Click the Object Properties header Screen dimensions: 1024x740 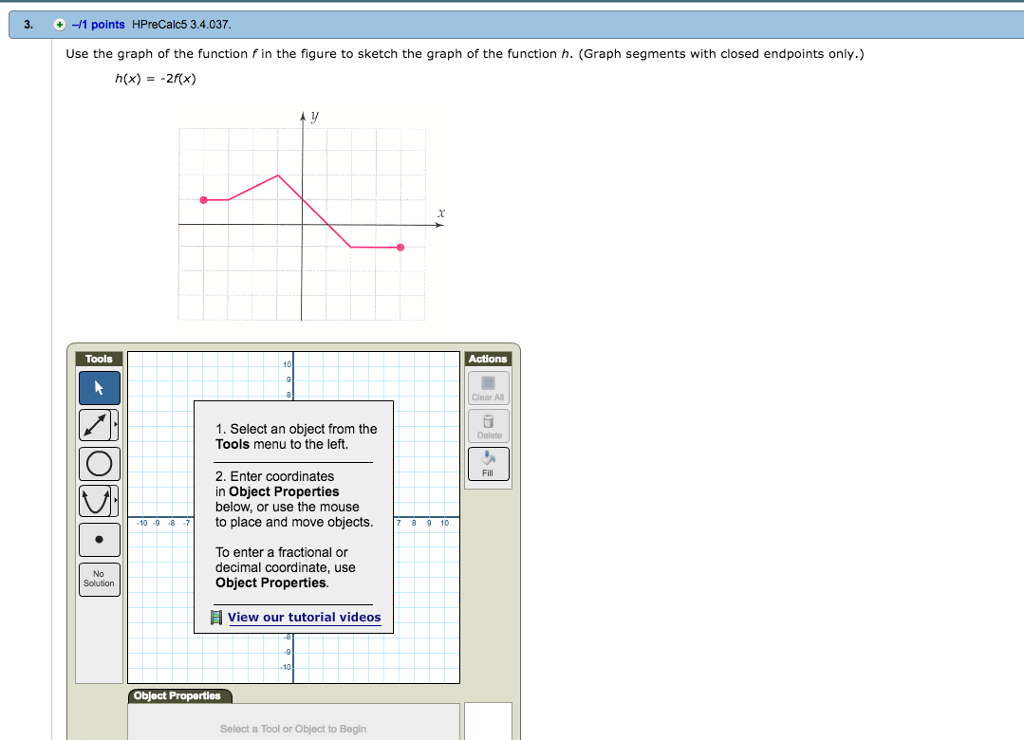pyautogui.click(x=180, y=695)
